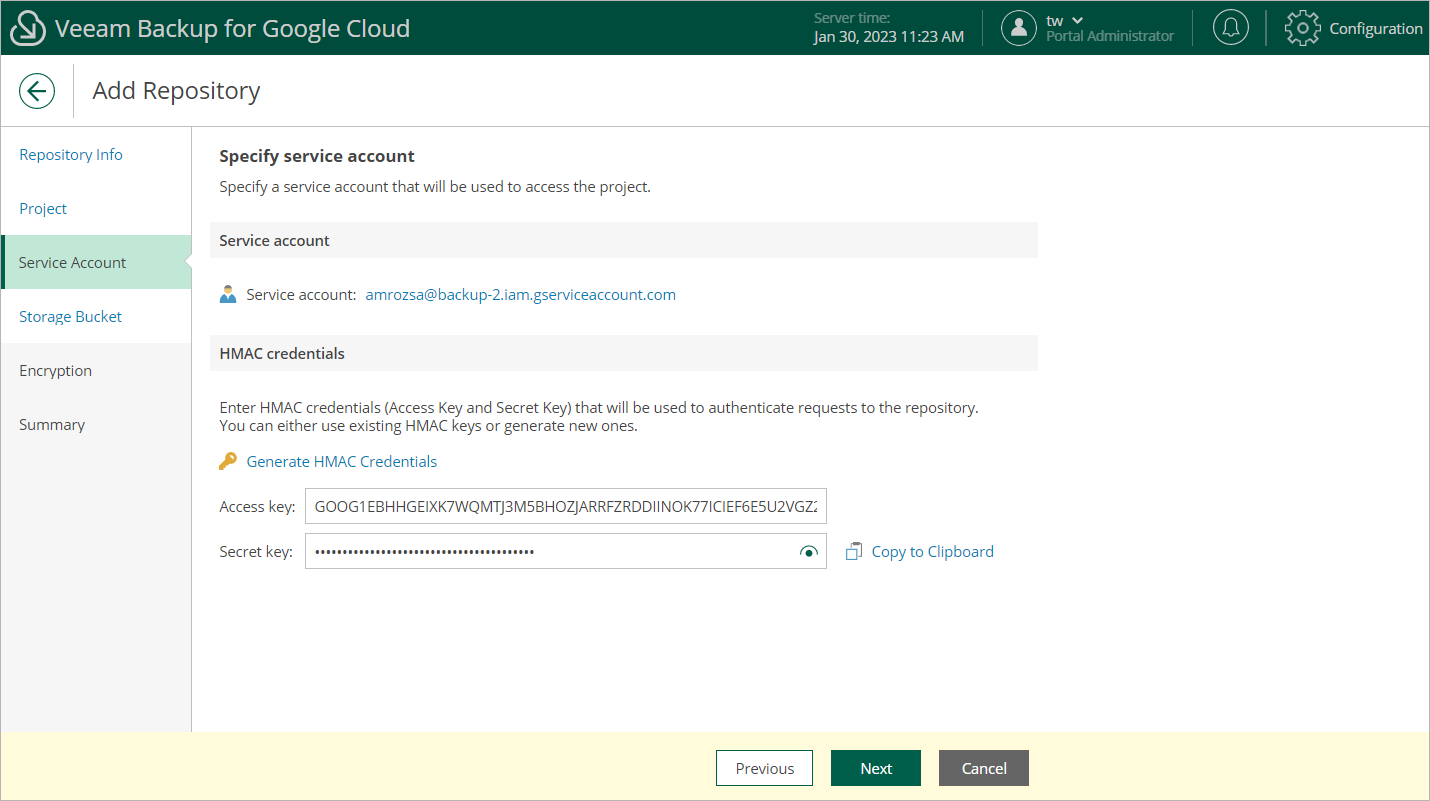Click the Previous button
The image size is (1430, 801).
(x=764, y=768)
